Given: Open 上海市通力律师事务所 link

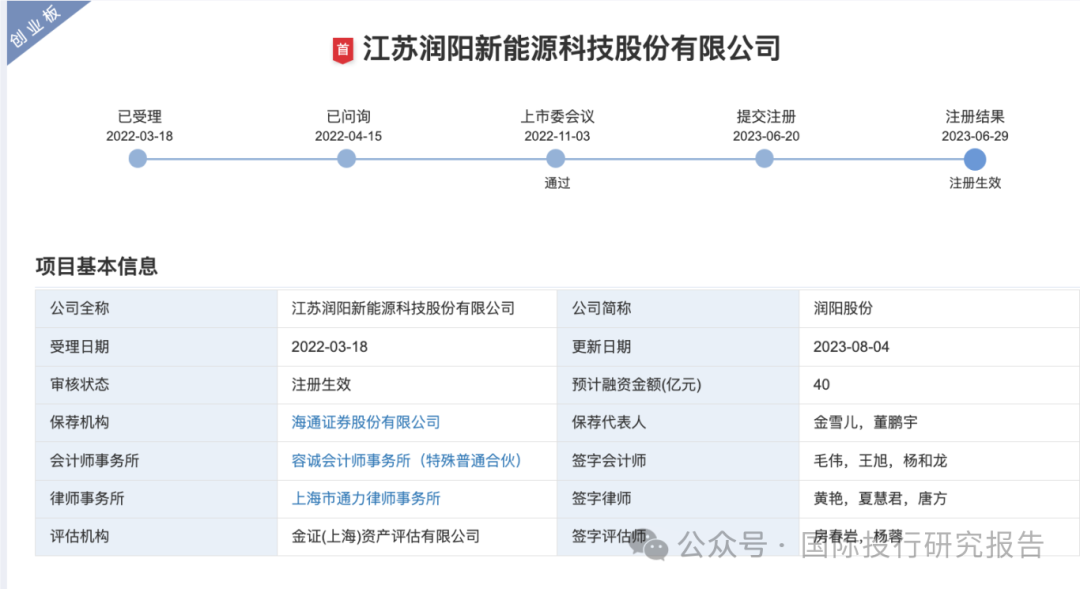Looking at the screenshot, I should click(366, 498).
